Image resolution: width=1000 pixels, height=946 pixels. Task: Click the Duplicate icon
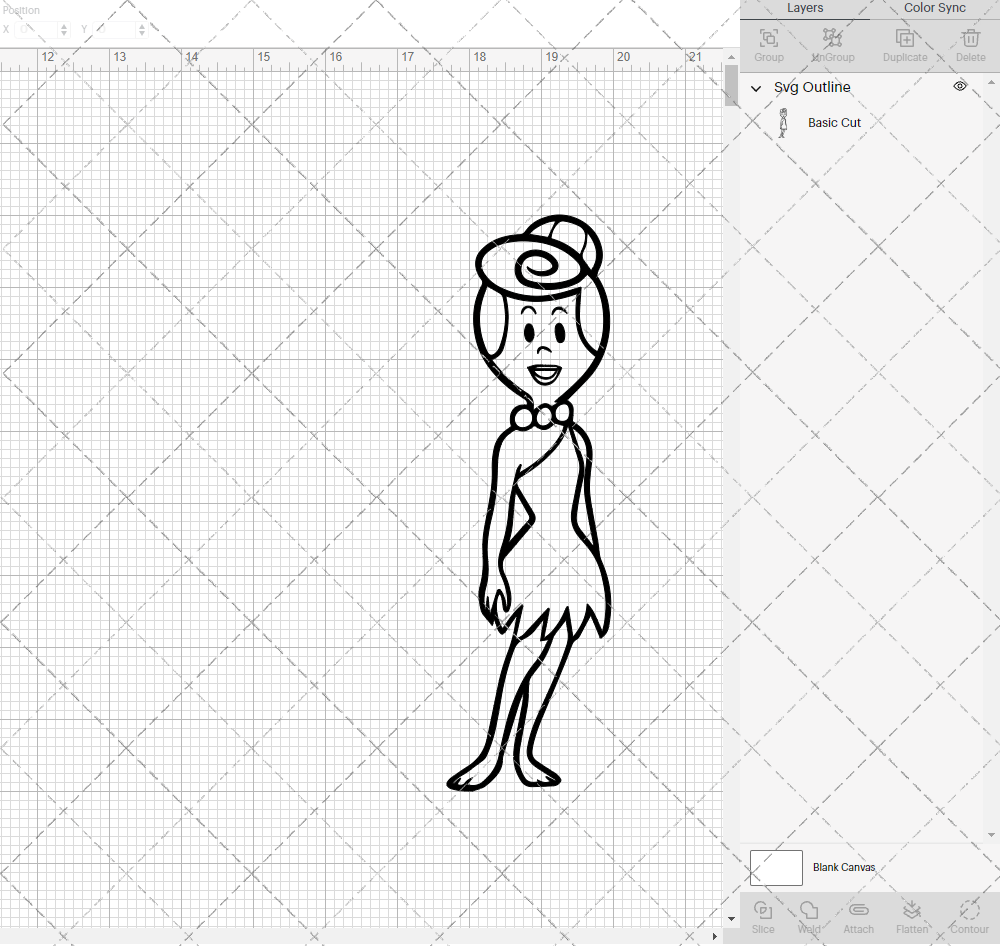(x=904, y=38)
